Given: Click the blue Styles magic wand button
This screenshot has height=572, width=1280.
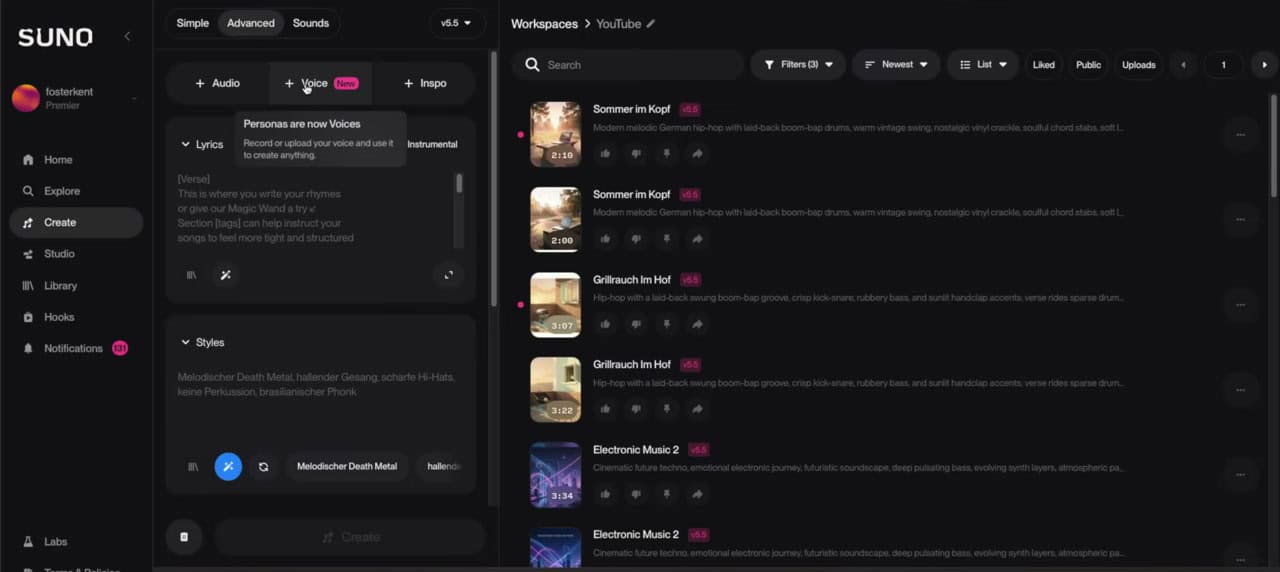Looking at the screenshot, I should coord(228,466).
